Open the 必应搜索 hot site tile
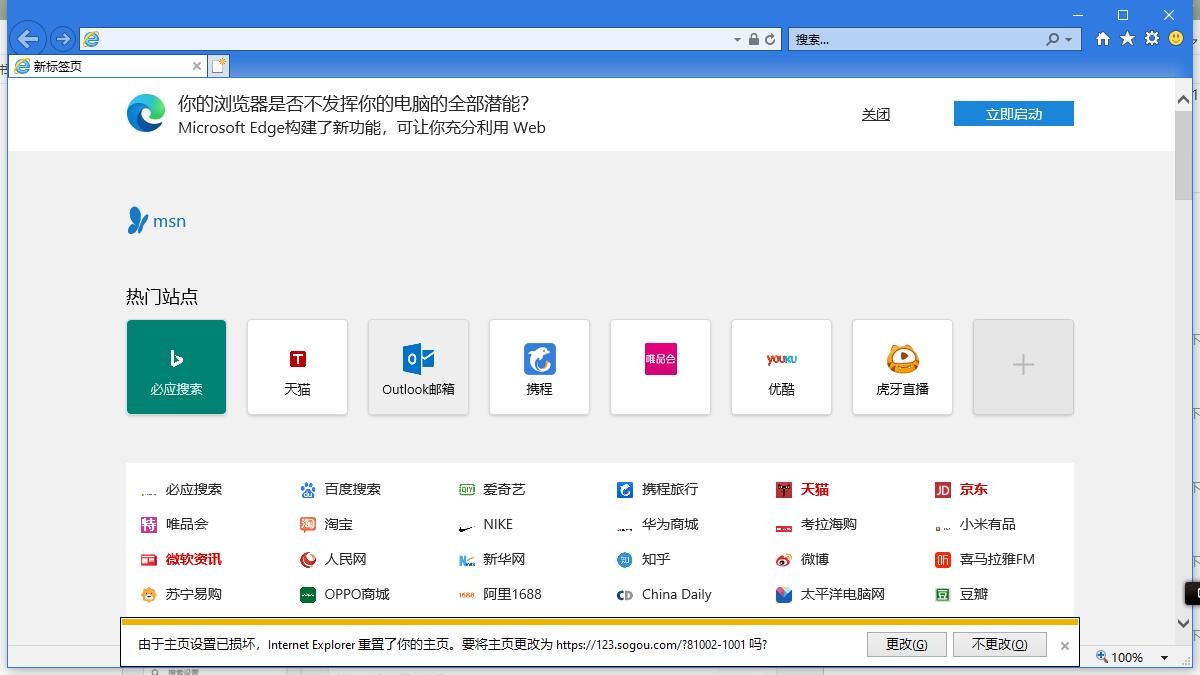Image resolution: width=1200 pixels, height=675 pixels. [176, 366]
